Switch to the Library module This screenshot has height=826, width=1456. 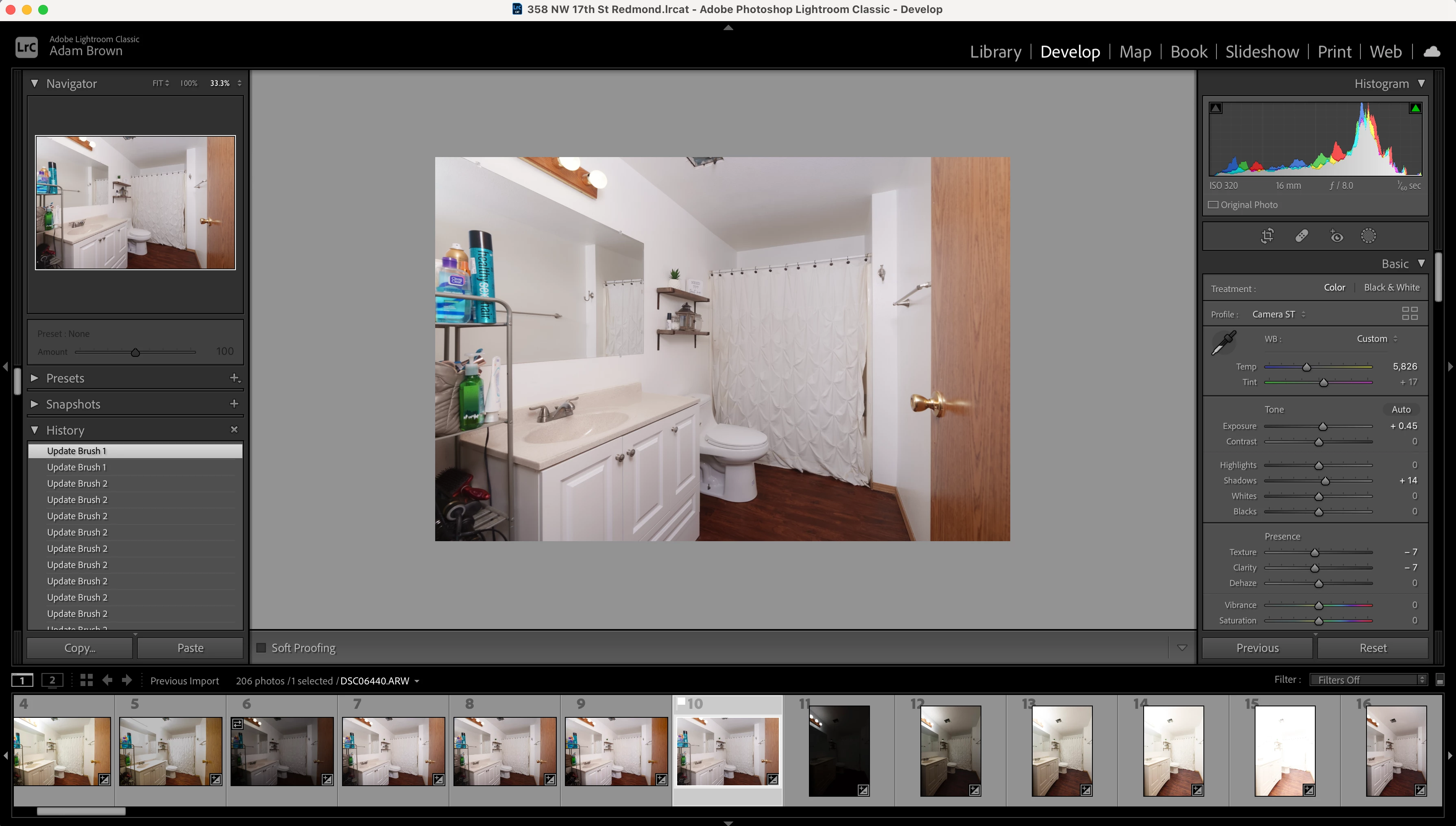[x=995, y=52]
